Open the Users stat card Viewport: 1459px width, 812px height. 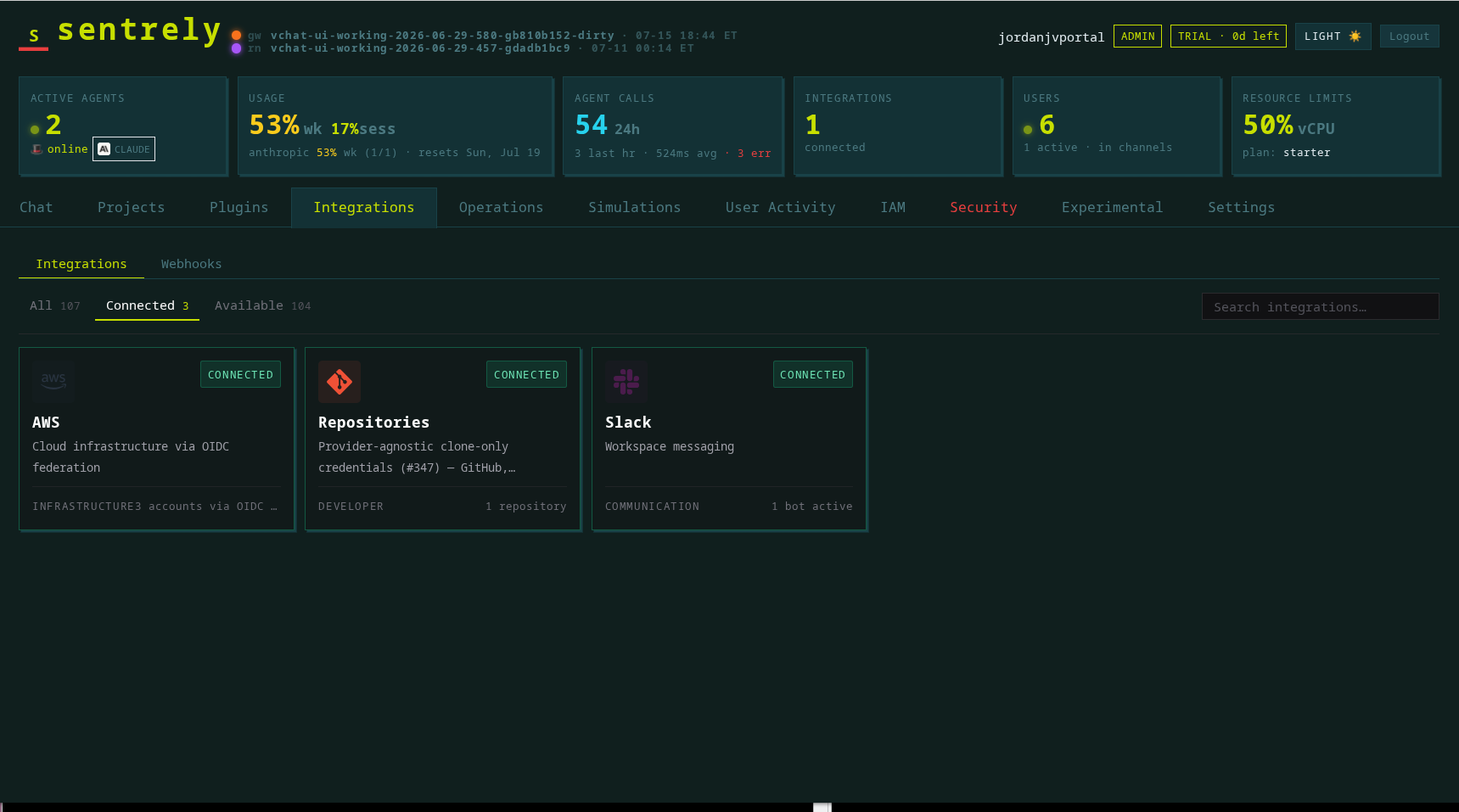pos(1117,126)
